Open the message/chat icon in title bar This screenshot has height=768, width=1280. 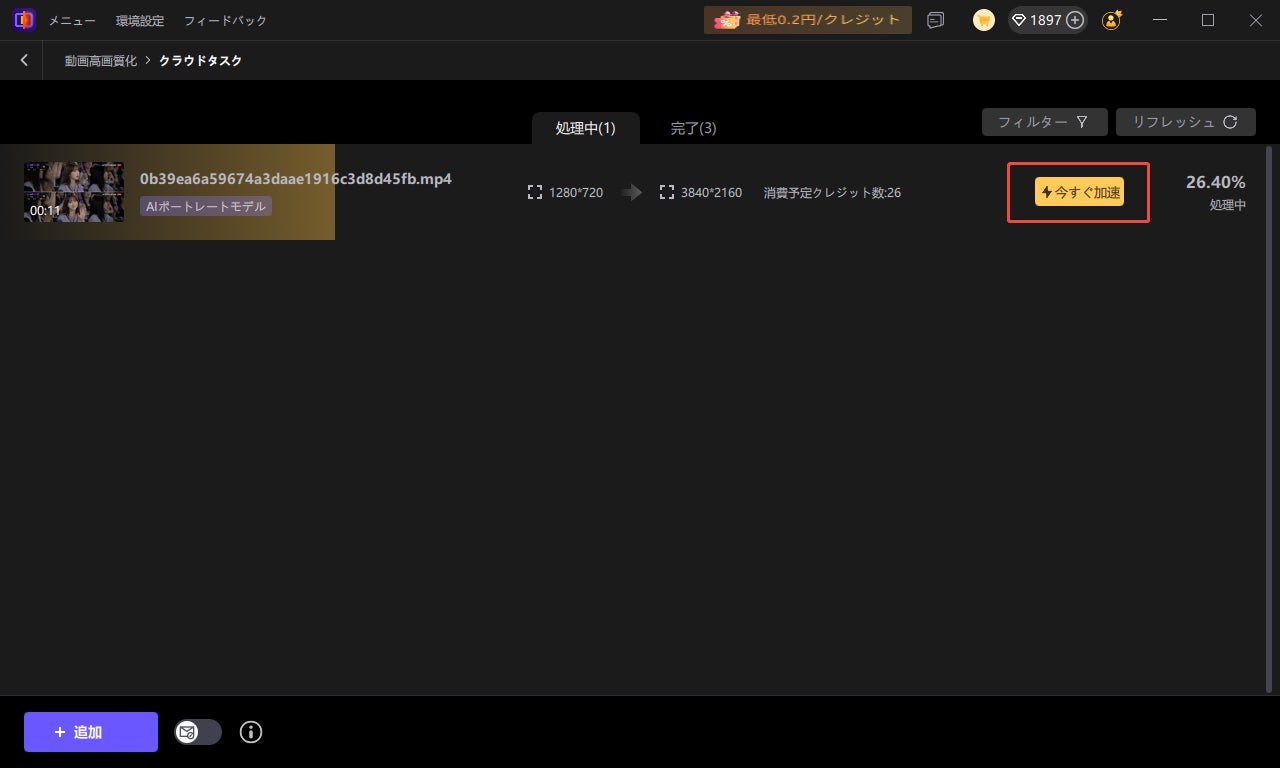point(935,20)
